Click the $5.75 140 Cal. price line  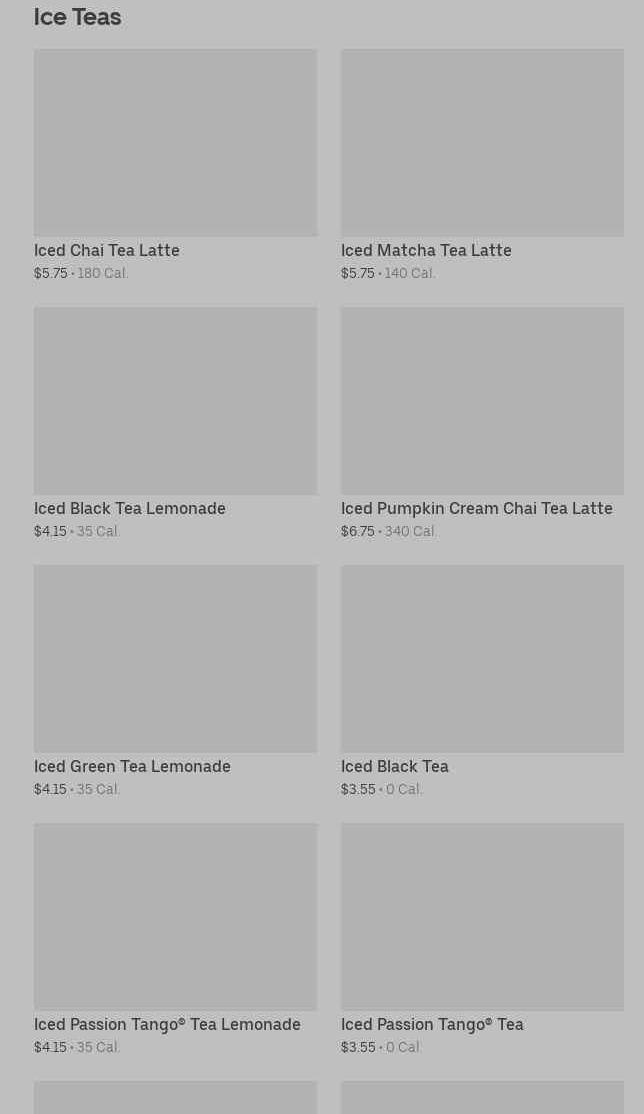(388, 273)
